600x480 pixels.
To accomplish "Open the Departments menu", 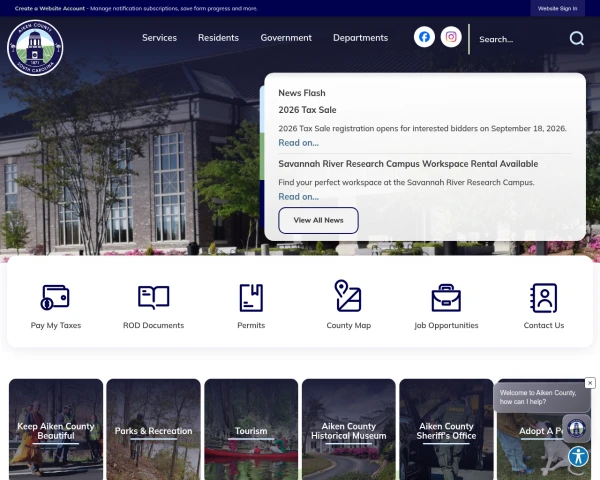I will click(360, 38).
